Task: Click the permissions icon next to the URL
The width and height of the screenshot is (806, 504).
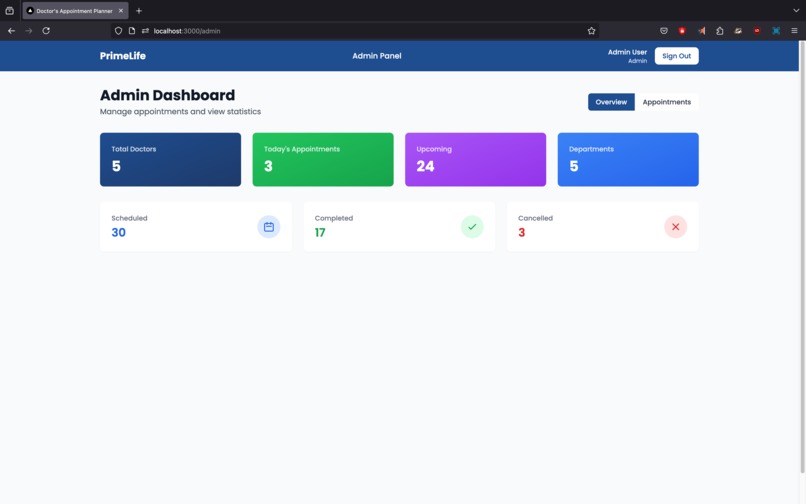Action: (145, 31)
